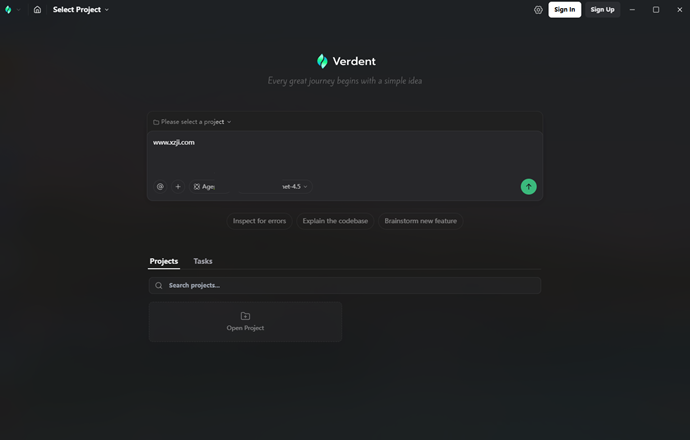Open settings via gear icon
The width and height of the screenshot is (690, 440).
(x=538, y=10)
